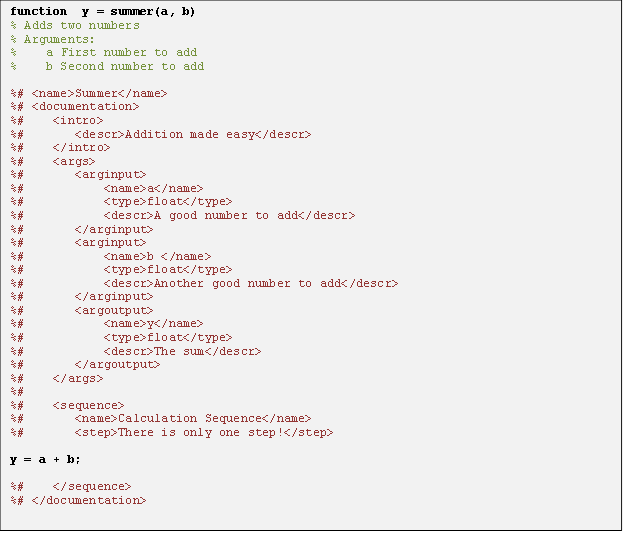Click the 'There is only one step!' line
Viewport: 623px width, 533px height.
click(204, 432)
